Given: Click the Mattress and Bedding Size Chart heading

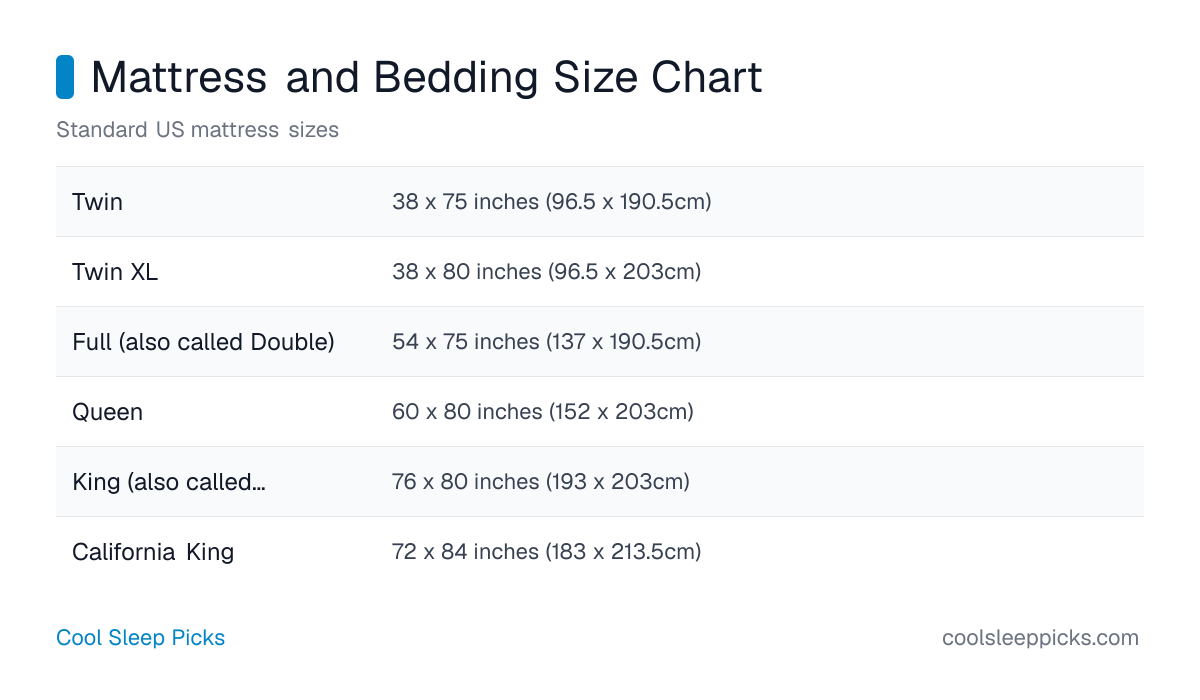Looking at the screenshot, I should pos(426,77).
